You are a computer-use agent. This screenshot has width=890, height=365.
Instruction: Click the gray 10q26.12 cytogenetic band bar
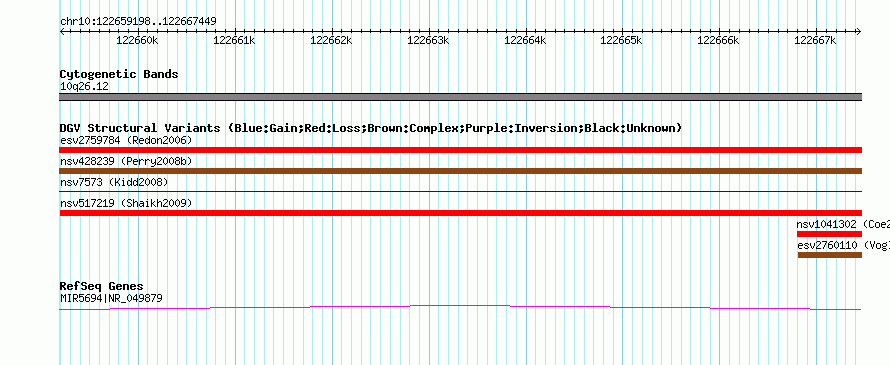point(460,97)
